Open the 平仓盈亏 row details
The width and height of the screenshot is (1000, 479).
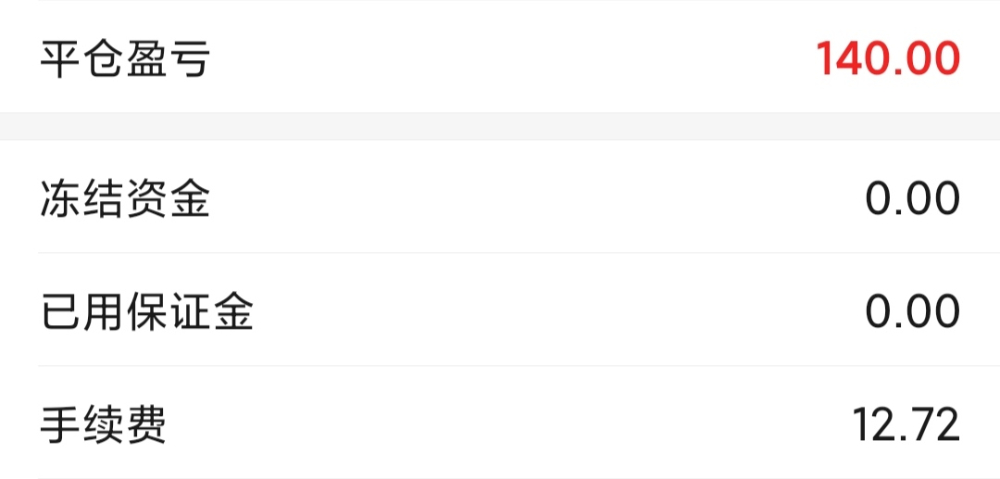point(500,57)
